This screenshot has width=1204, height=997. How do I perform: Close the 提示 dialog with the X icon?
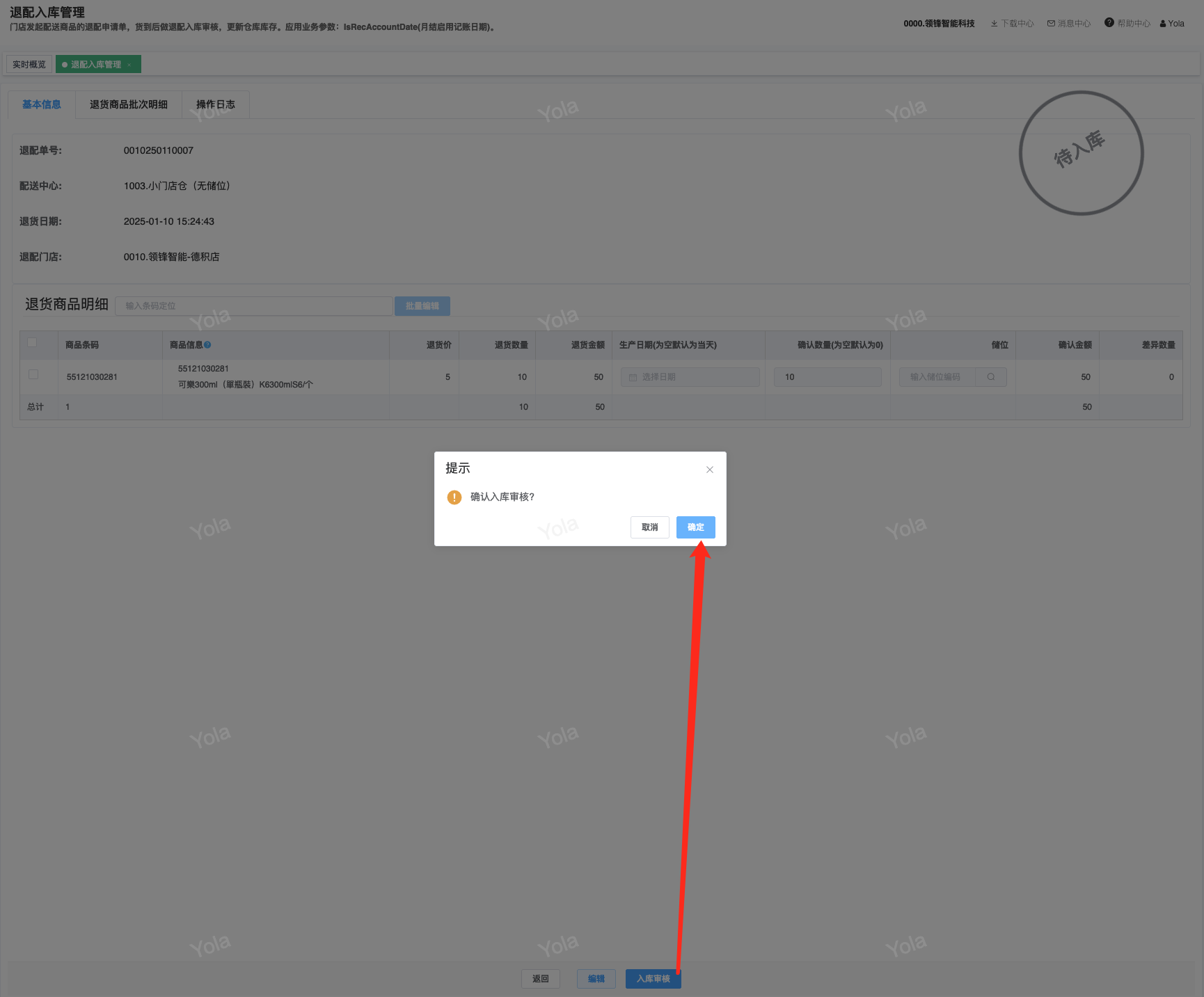click(710, 470)
